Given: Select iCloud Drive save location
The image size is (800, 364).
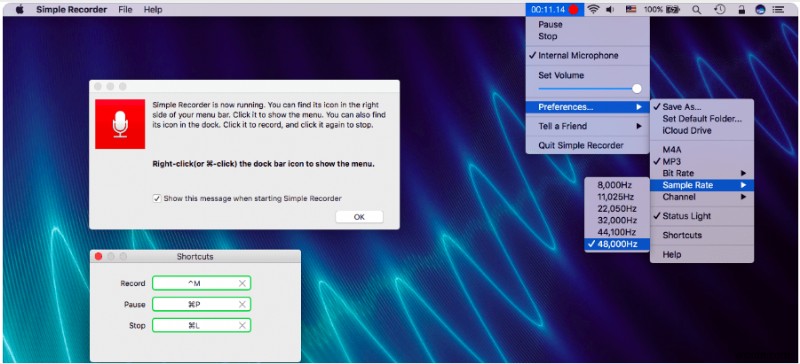Looking at the screenshot, I should (702, 131).
